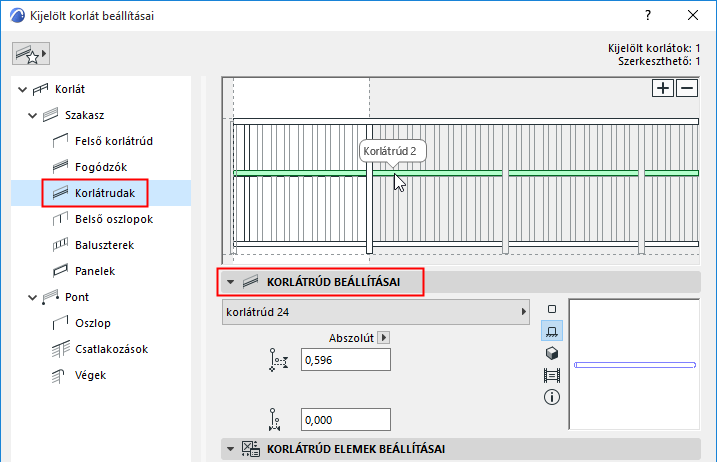Open the favorites star button

pos(31,54)
